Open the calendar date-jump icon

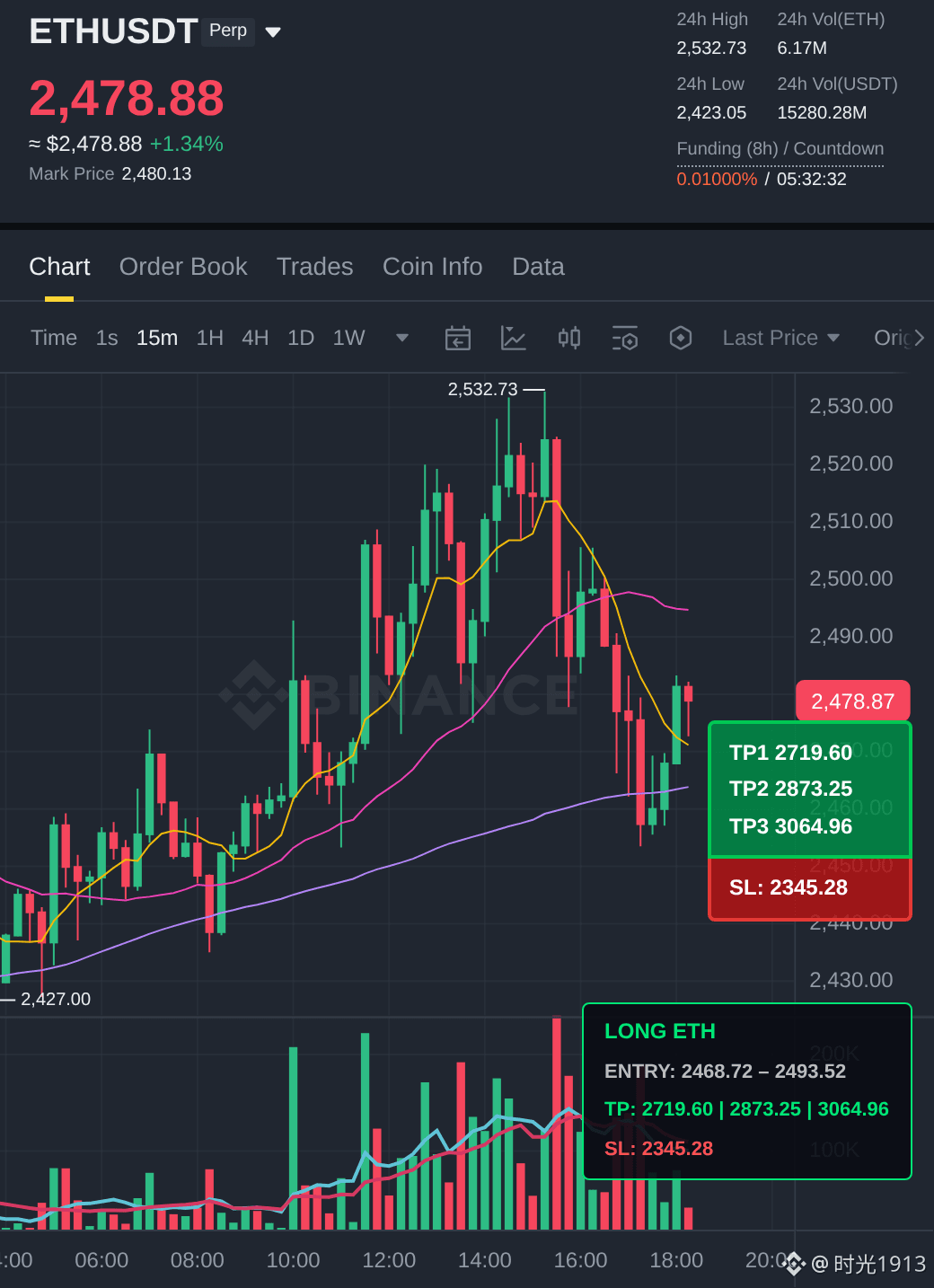click(458, 338)
